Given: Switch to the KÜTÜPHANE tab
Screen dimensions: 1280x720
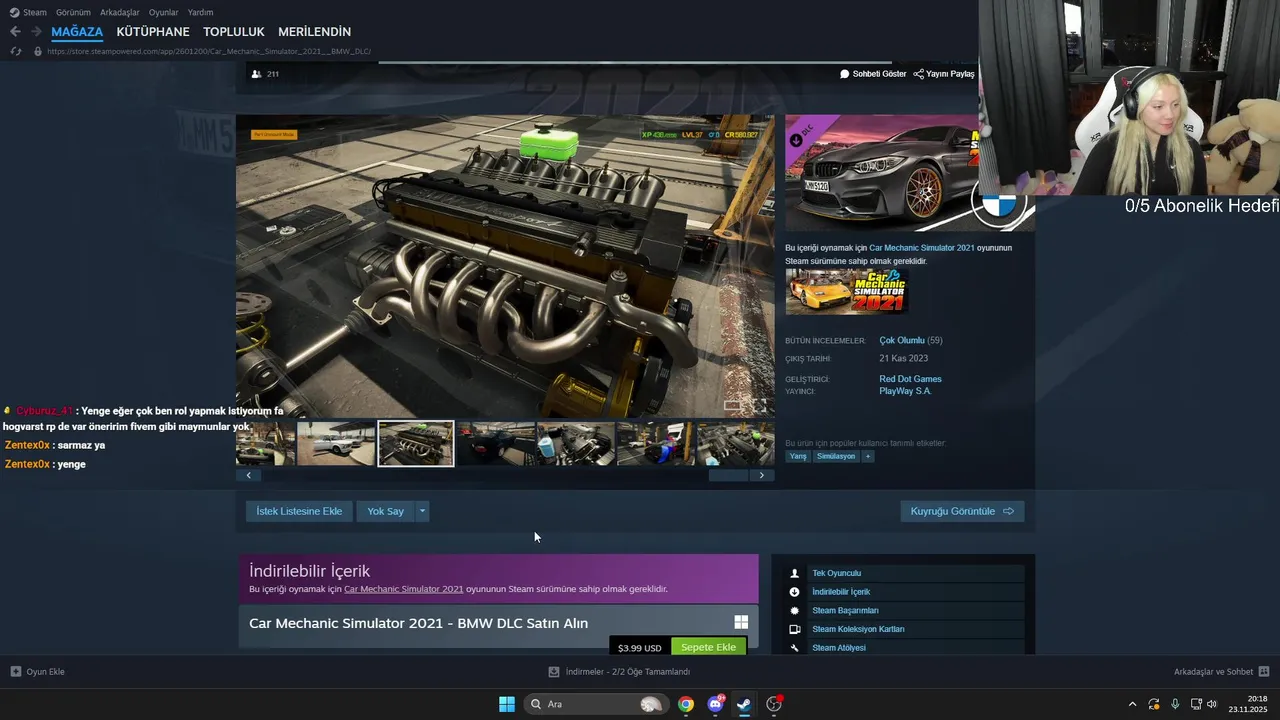Looking at the screenshot, I should (x=153, y=32).
